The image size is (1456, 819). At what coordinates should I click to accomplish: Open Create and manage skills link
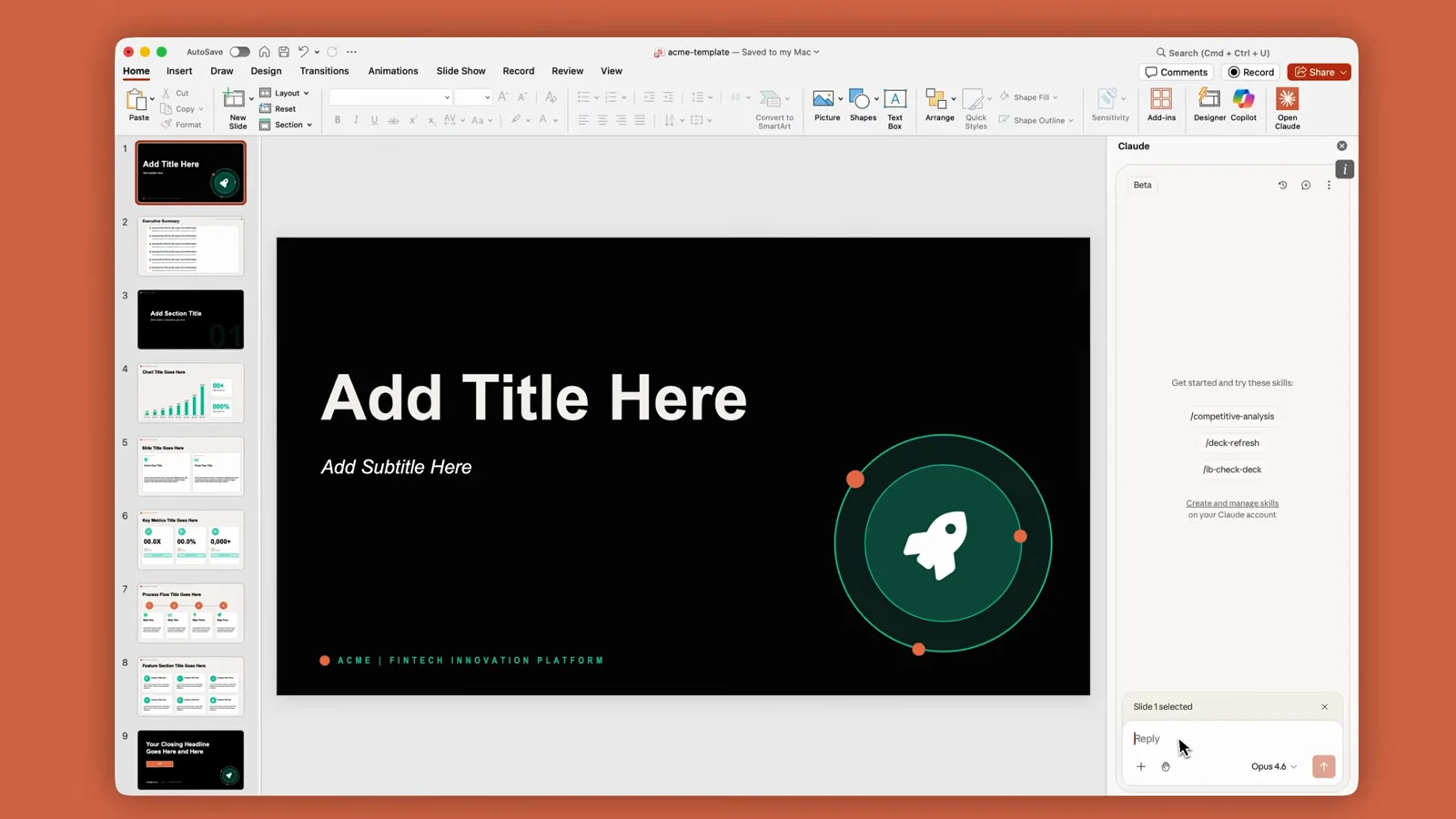coord(1232,503)
